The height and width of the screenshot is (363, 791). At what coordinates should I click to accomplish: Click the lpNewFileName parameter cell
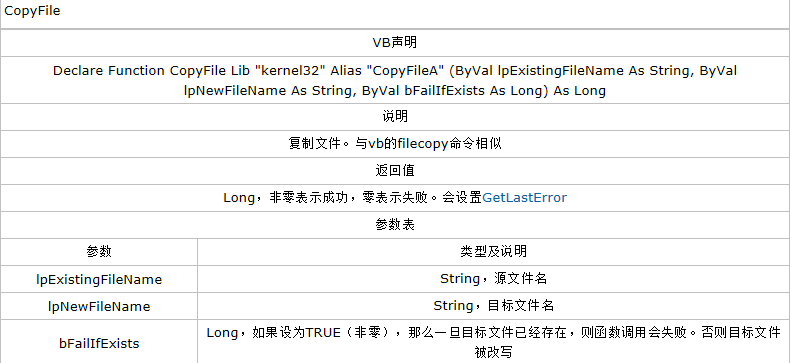coord(99,307)
